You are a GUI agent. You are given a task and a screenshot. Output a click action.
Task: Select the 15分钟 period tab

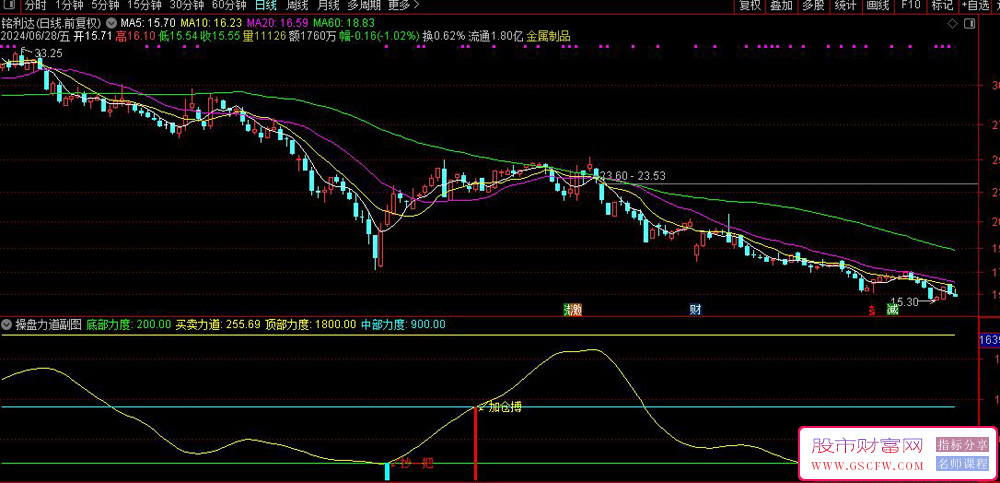tap(144, 6)
